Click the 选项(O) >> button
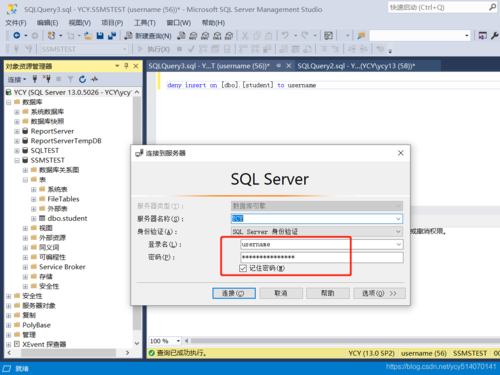The height and width of the screenshot is (375, 500). point(379,293)
